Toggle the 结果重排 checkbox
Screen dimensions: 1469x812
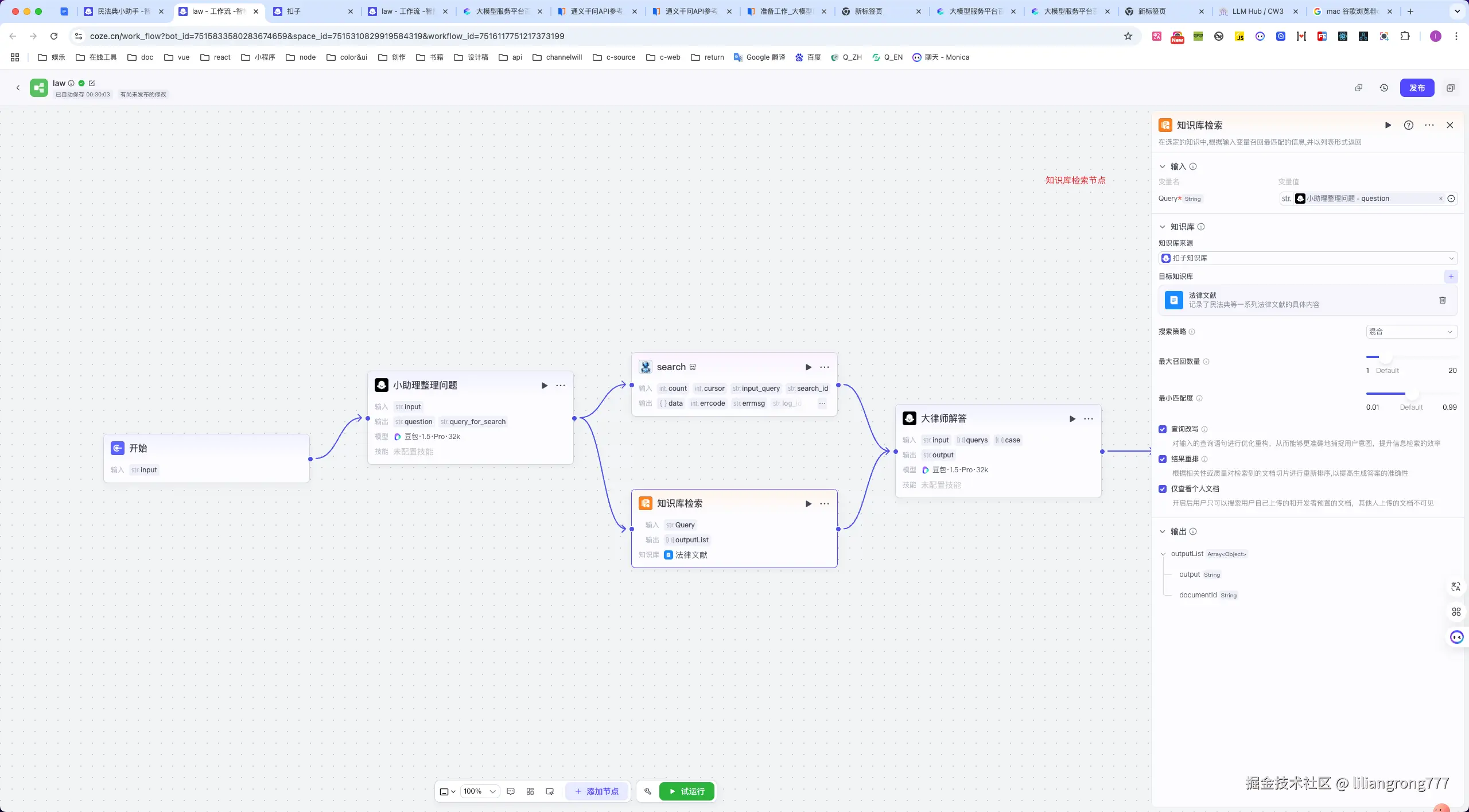(1163, 459)
